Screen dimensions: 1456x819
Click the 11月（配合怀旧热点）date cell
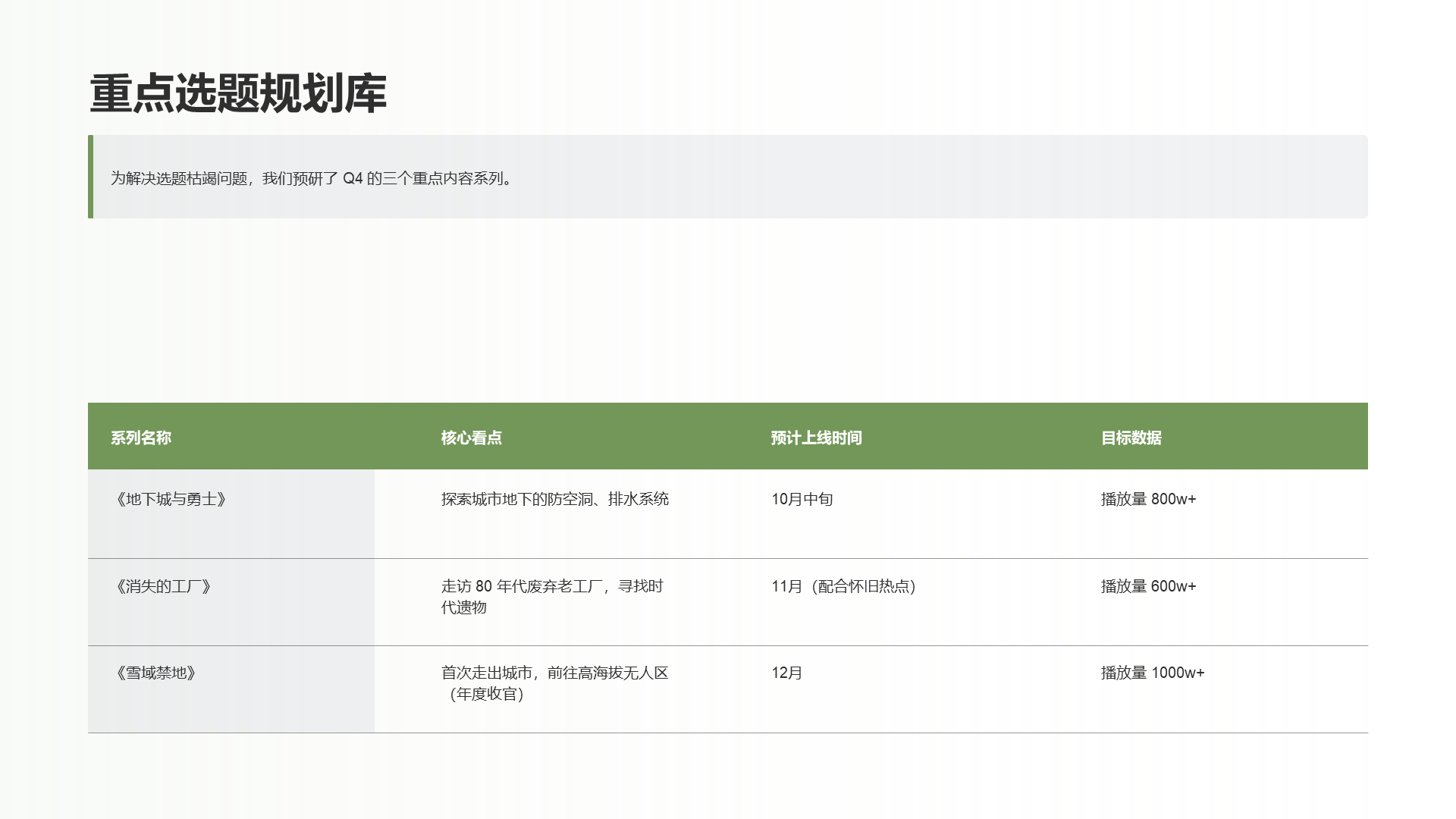(x=844, y=586)
